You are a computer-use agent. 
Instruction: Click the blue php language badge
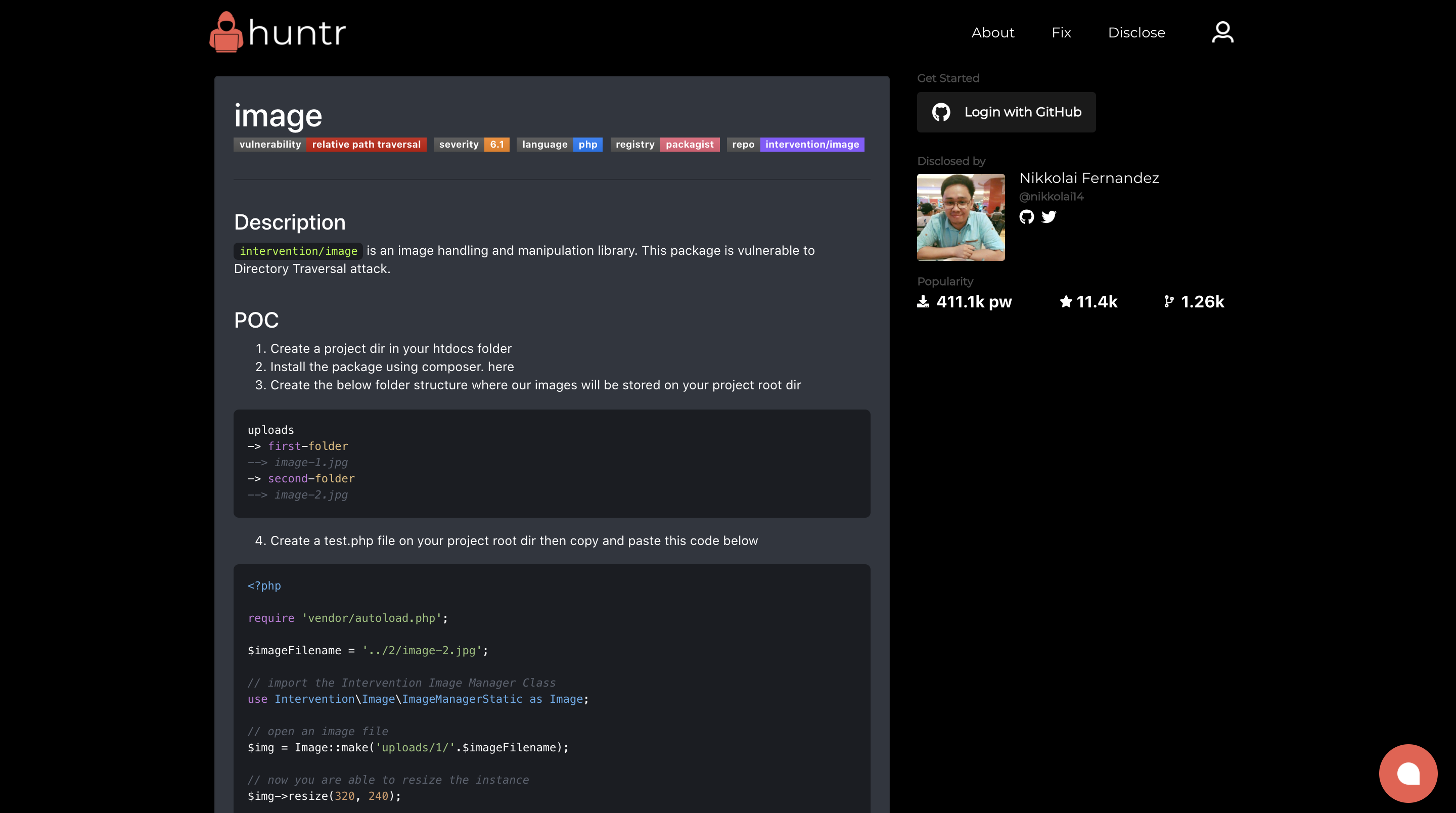tap(587, 145)
